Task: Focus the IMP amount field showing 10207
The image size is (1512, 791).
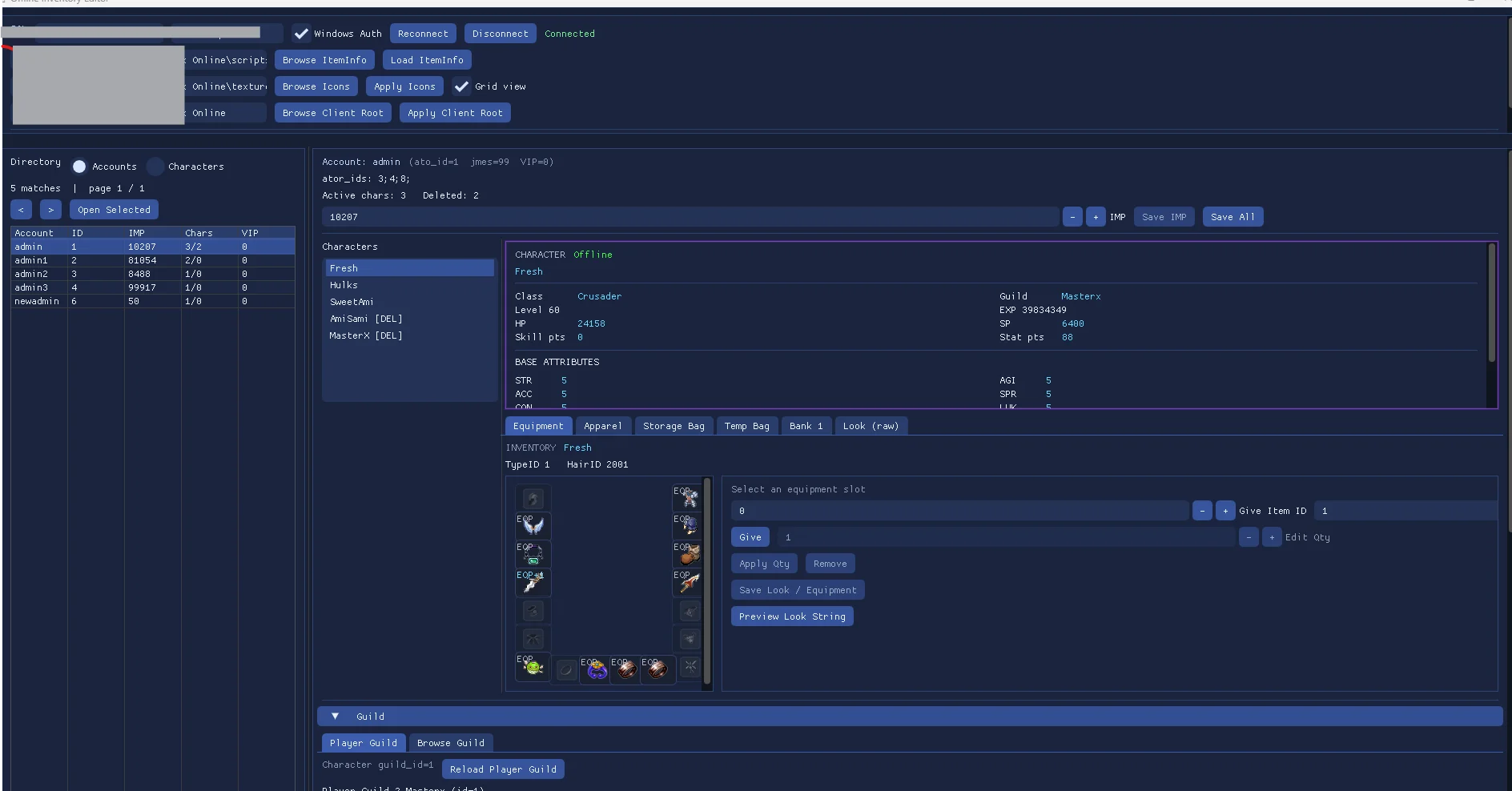Action: tap(690, 217)
